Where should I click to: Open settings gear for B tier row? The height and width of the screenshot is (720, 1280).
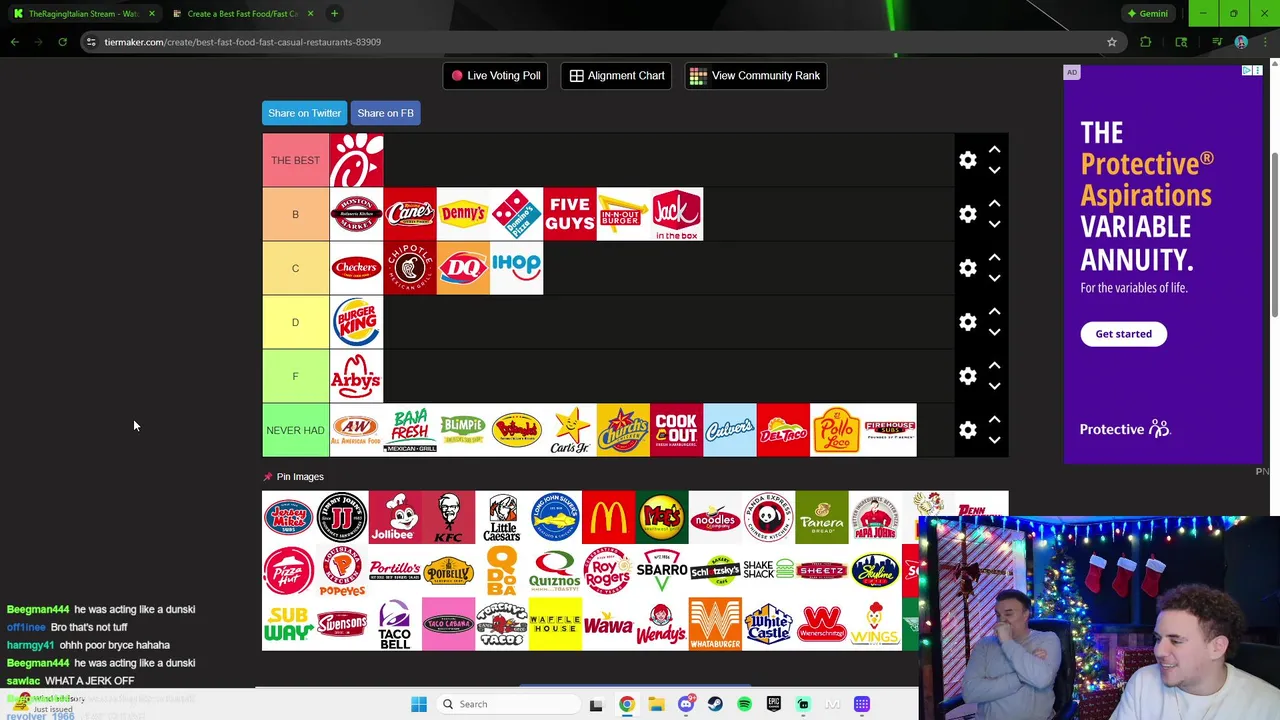(967, 214)
